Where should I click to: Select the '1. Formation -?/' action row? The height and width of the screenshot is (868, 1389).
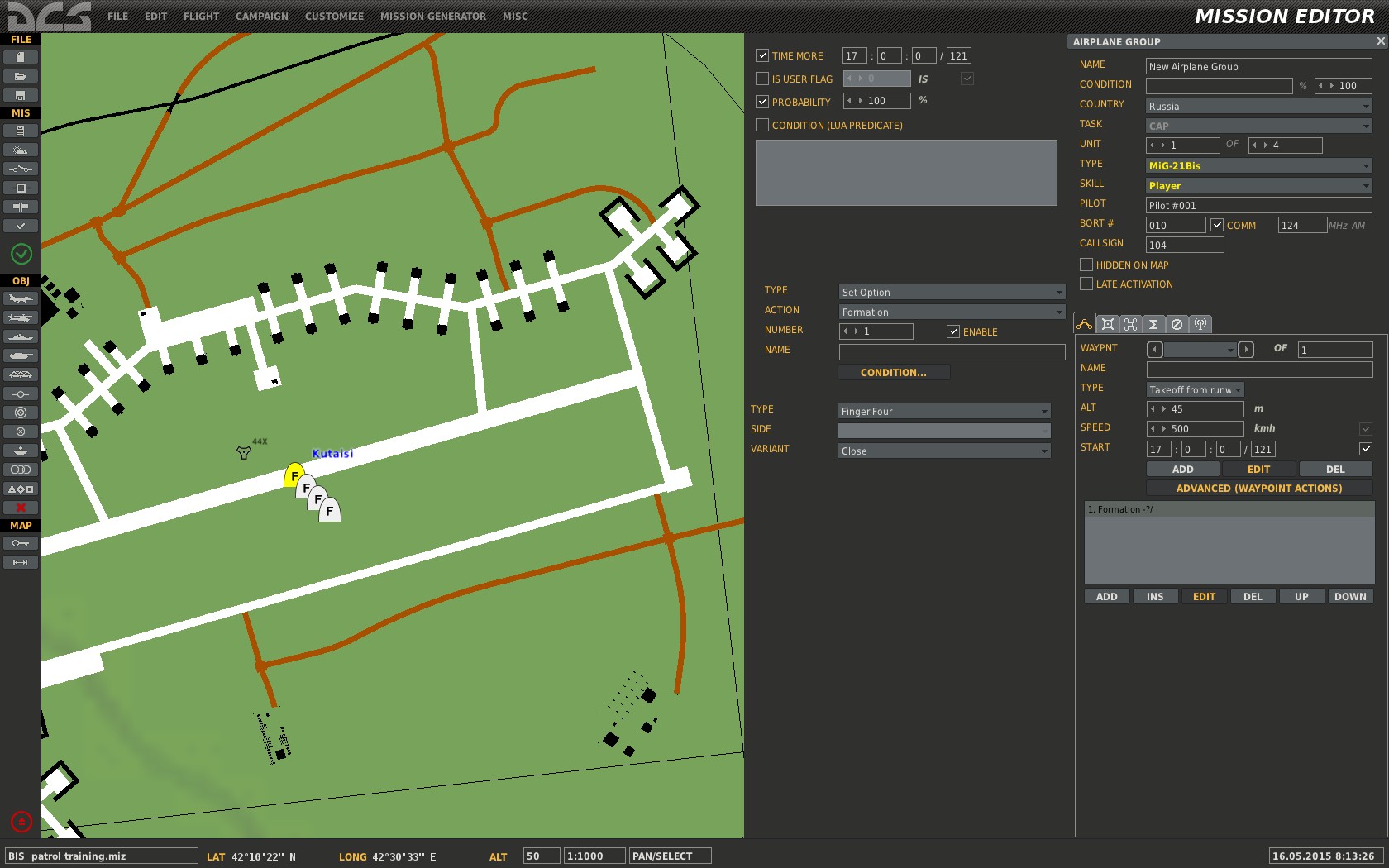1229,509
